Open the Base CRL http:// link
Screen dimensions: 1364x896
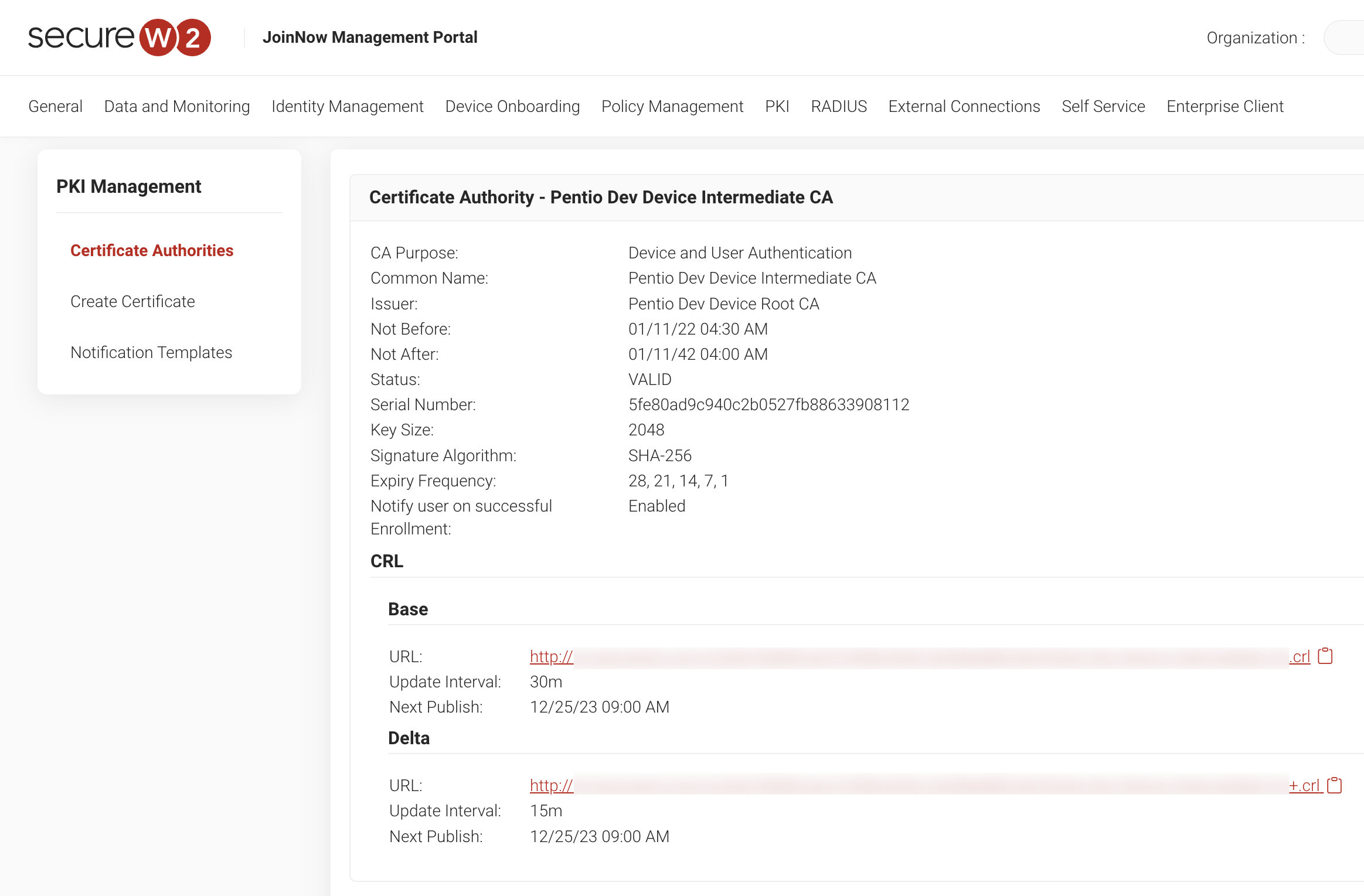[552, 656]
